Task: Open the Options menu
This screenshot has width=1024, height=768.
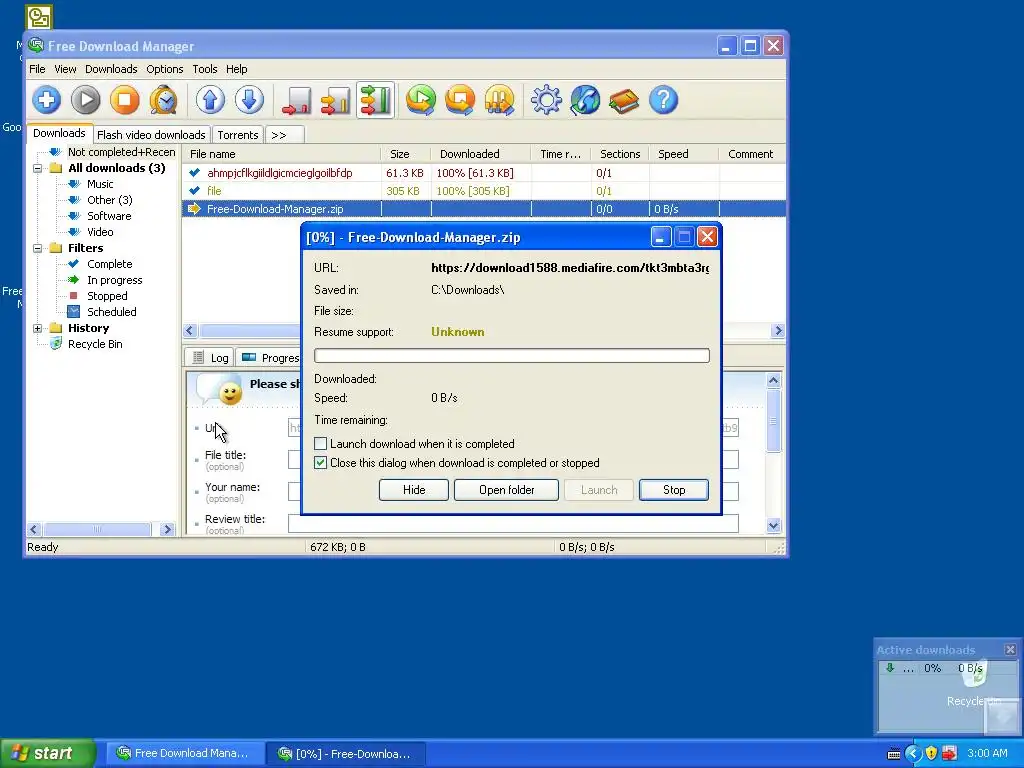Action: click(165, 69)
